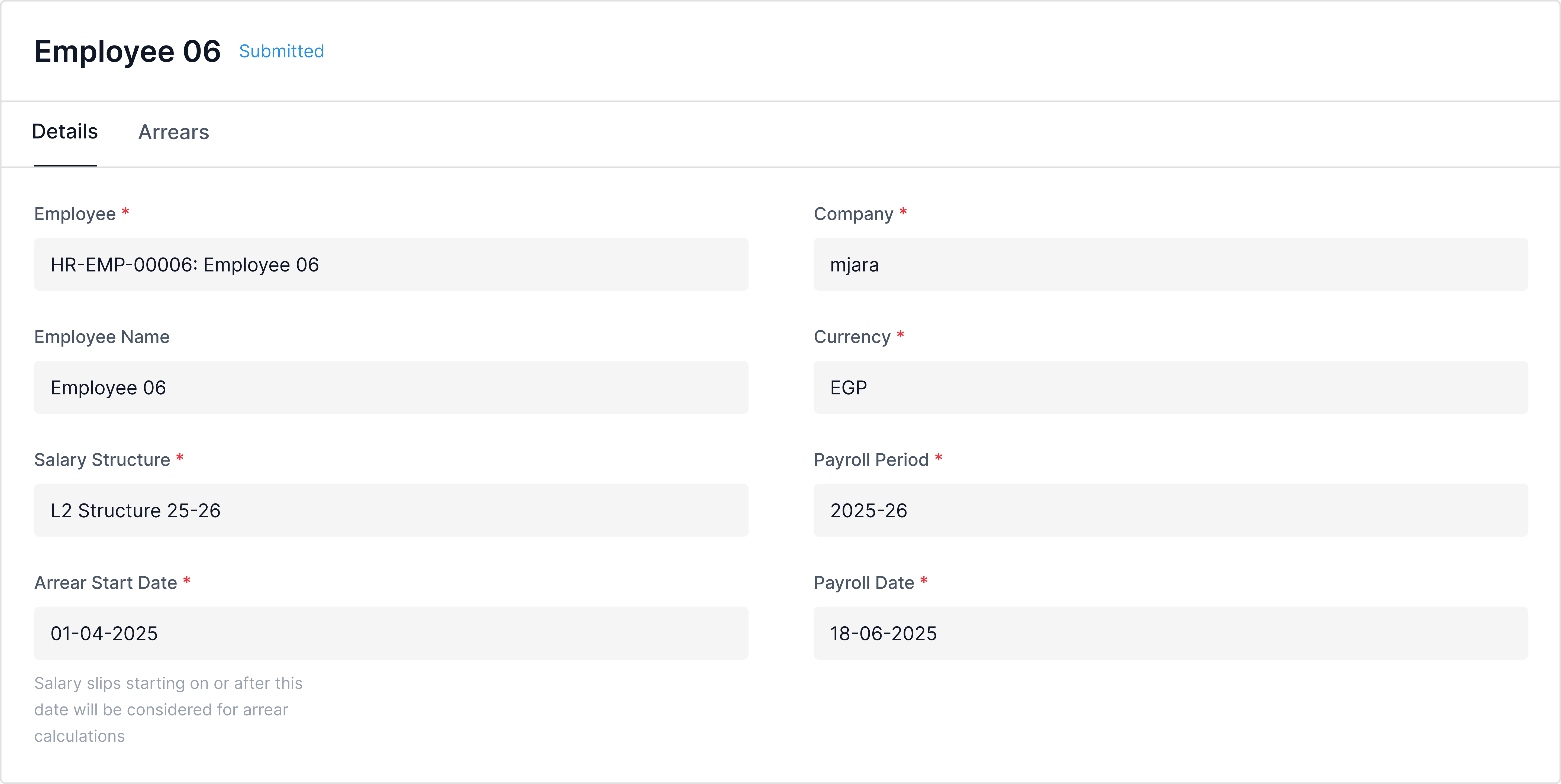Click the Employee 06 page title
Viewport: 1561px width, 784px height.
(x=127, y=51)
